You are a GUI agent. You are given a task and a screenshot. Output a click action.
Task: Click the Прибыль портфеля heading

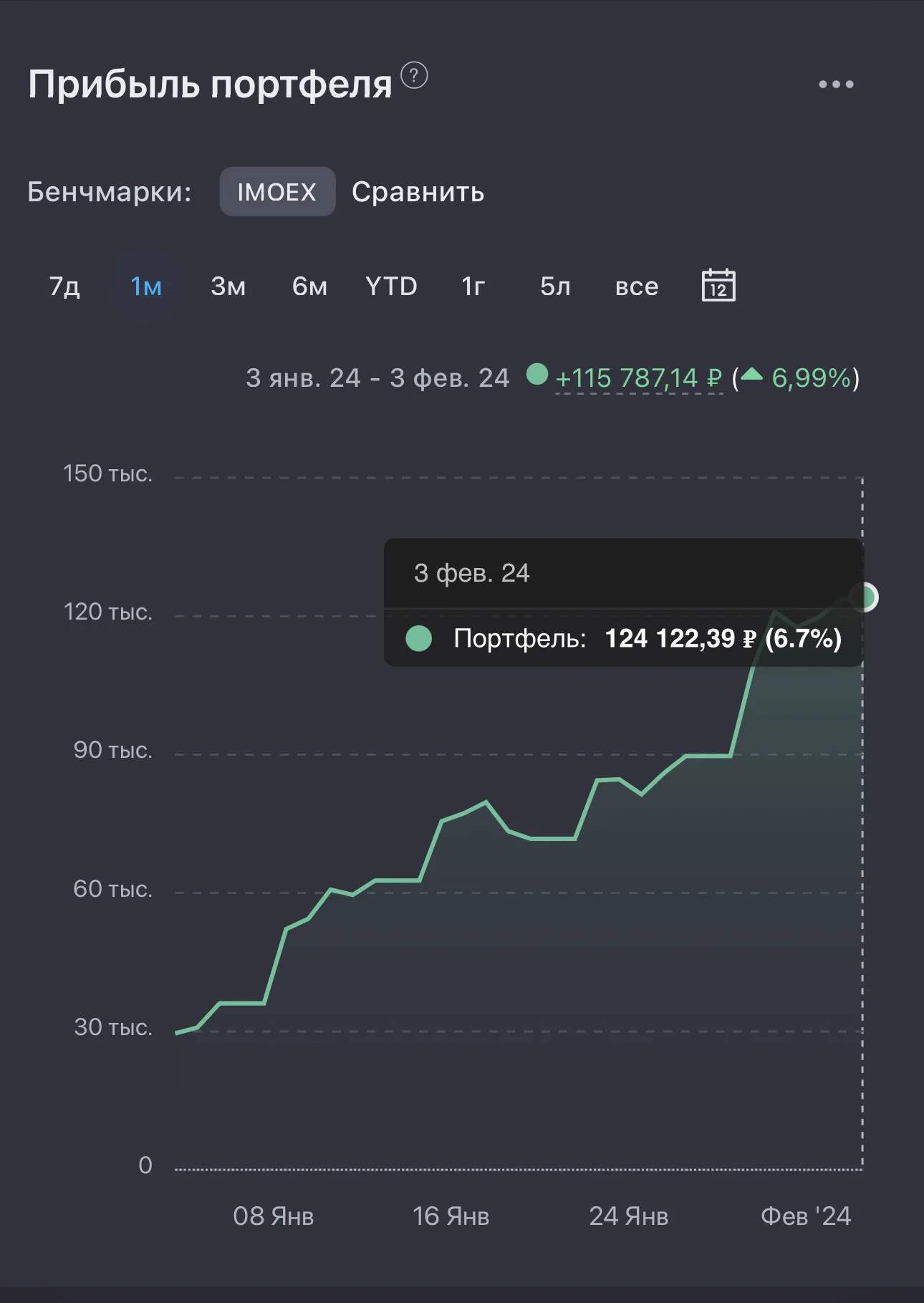pos(210,85)
